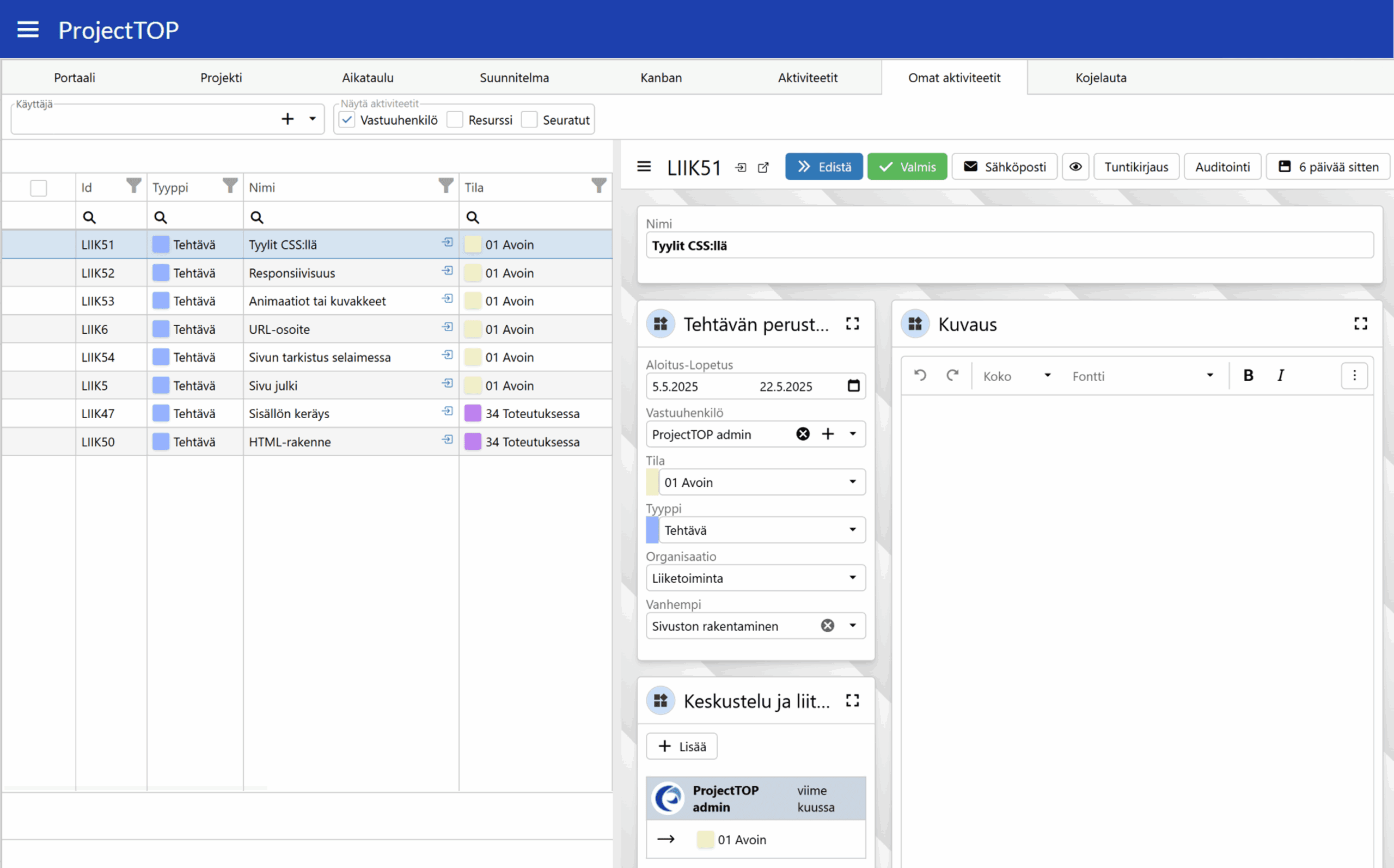Click the Id column filter icon
This screenshot has height=868, width=1394.
(133, 186)
